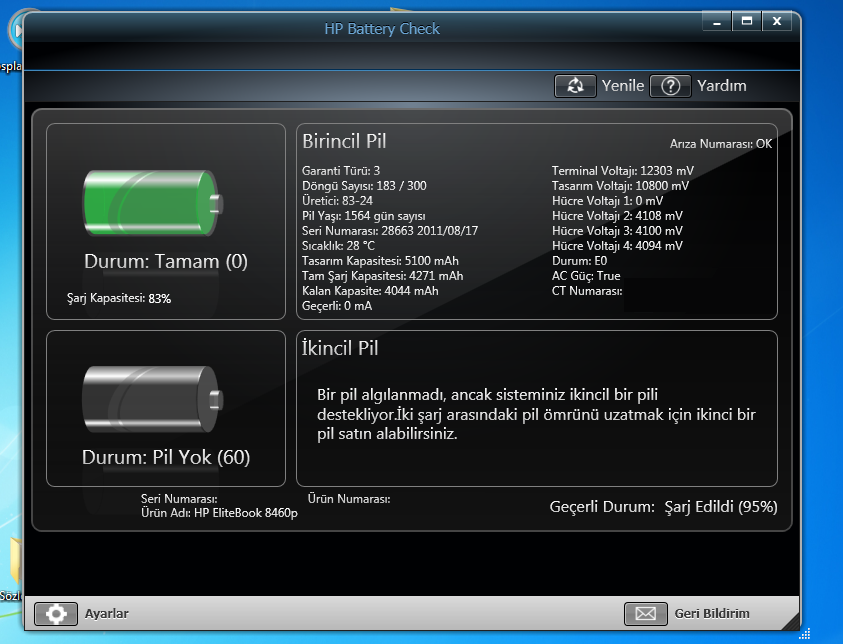This screenshot has height=644, width=843.
Task: Click 'Terminal Voltajı: 12303 mV' line
Action: click(623, 171)
